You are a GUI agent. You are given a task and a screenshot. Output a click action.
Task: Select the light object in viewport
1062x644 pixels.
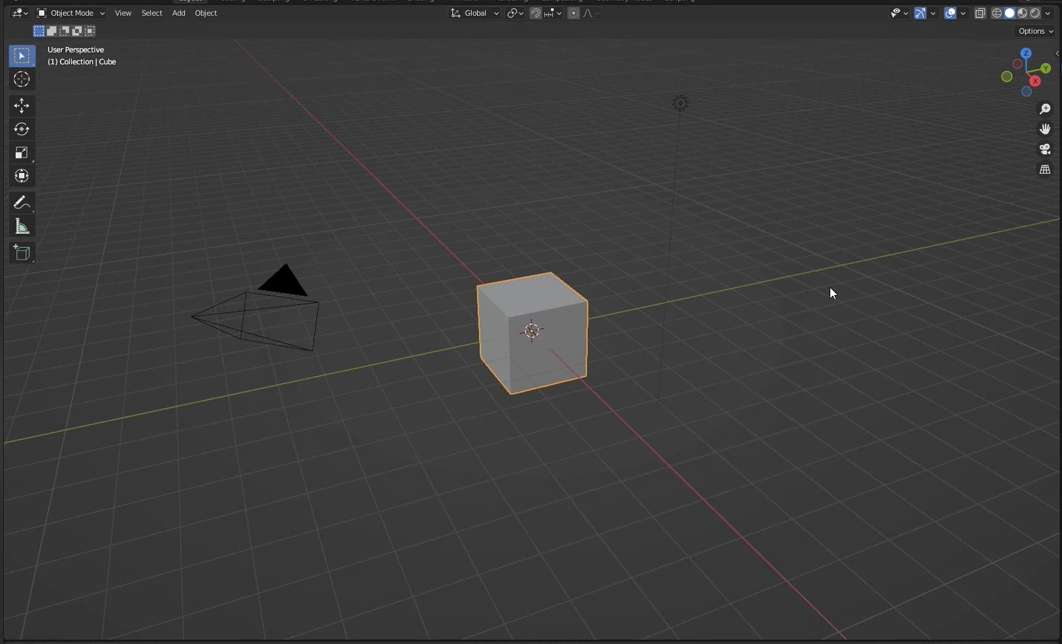point(680,103)
